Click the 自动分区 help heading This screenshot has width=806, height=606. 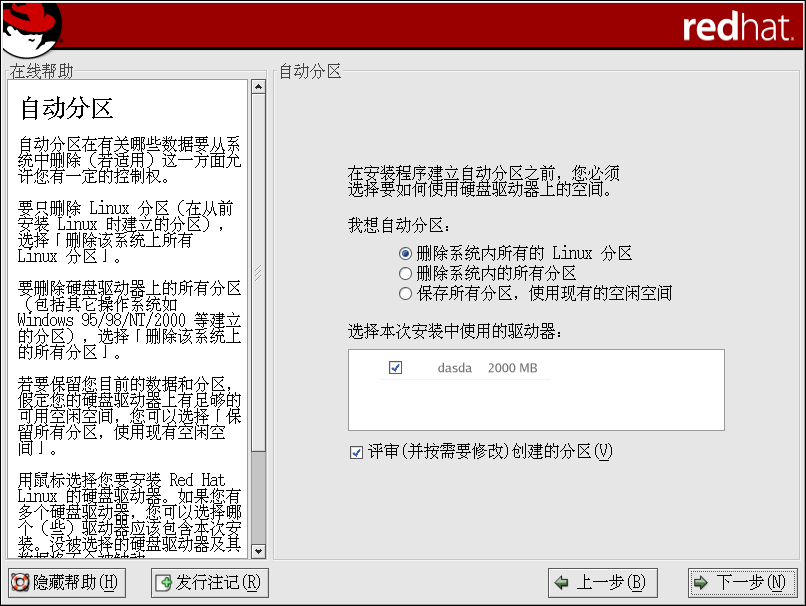67,108
